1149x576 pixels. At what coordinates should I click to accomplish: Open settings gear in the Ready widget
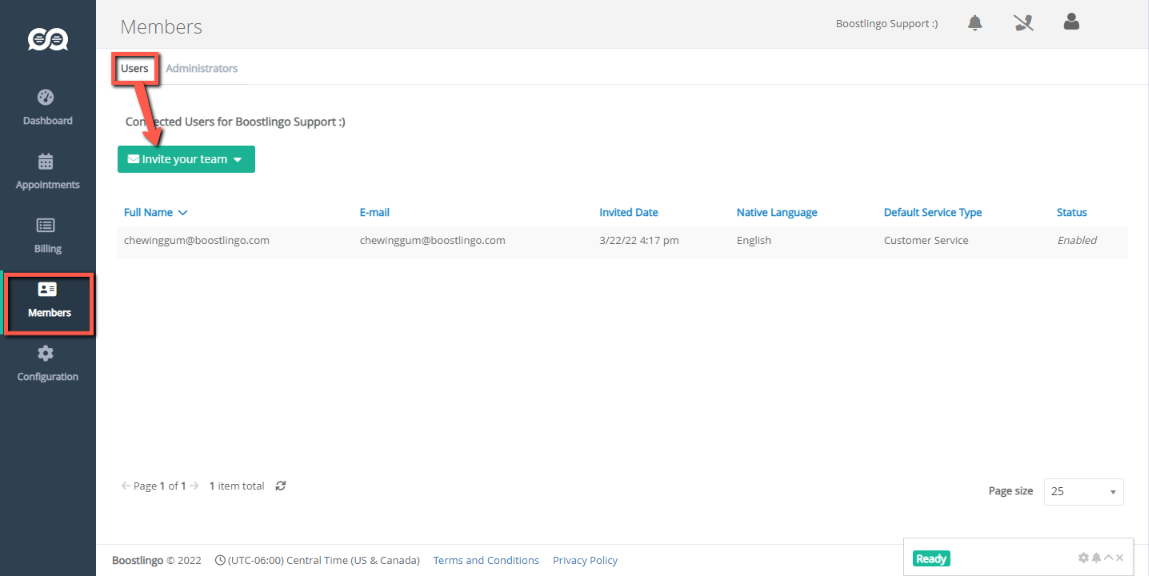(1083, 558)
